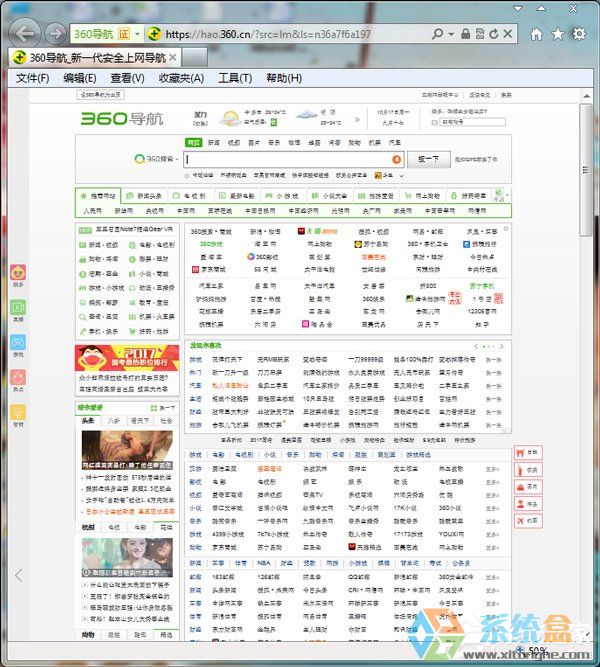Viewport: 600px width, 667px height.
Task: Stop loading with the address bar X icon
Action: click(508, 34)
